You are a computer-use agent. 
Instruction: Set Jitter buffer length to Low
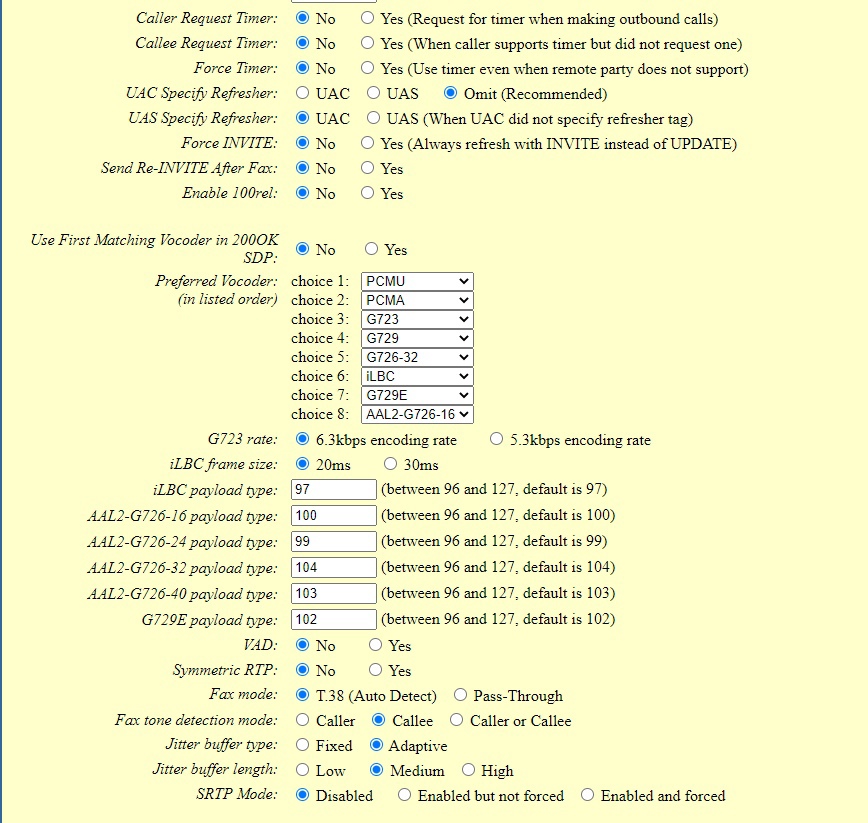pos(302,769)
